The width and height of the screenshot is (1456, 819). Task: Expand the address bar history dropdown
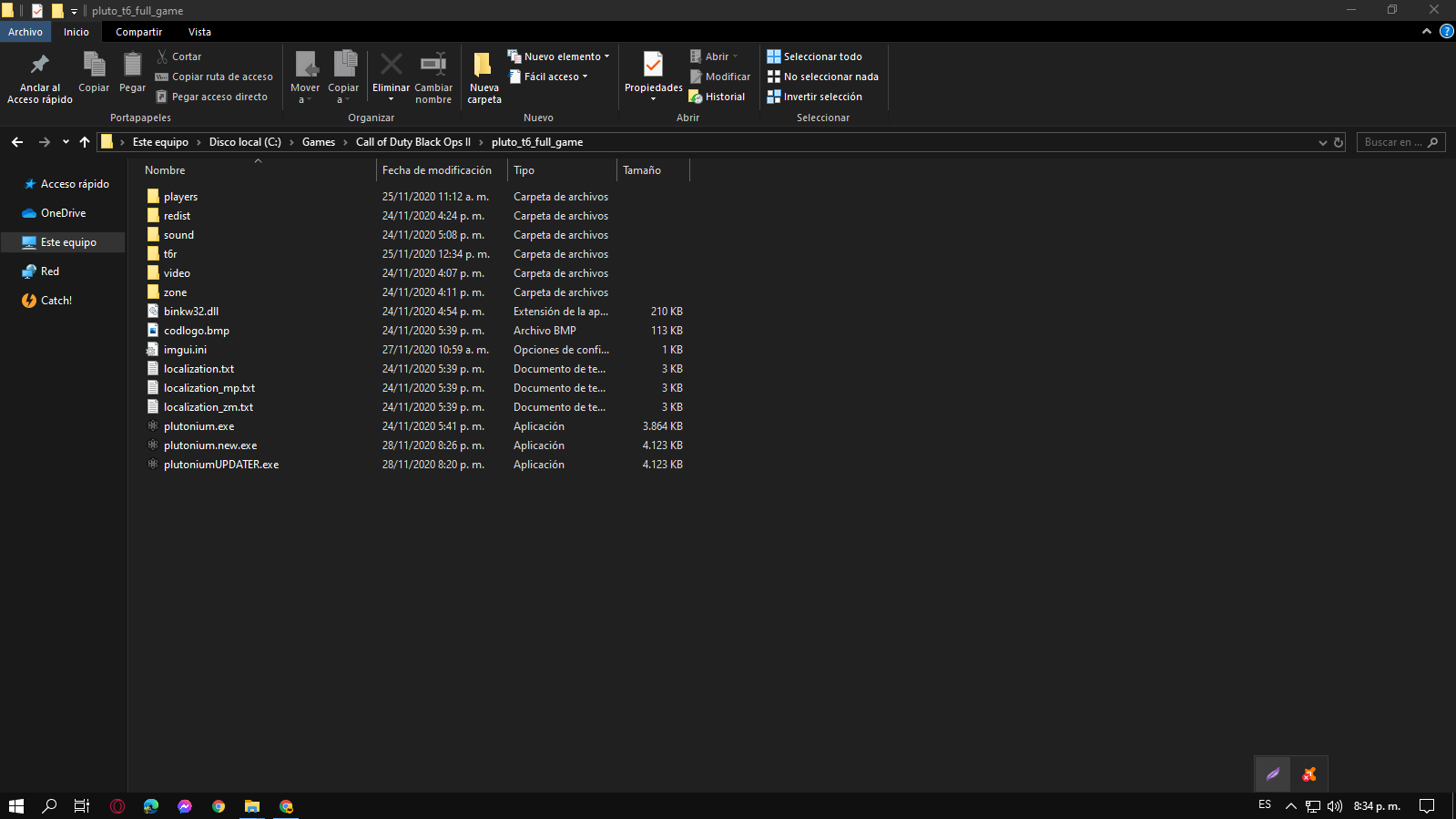(1322, 142)
